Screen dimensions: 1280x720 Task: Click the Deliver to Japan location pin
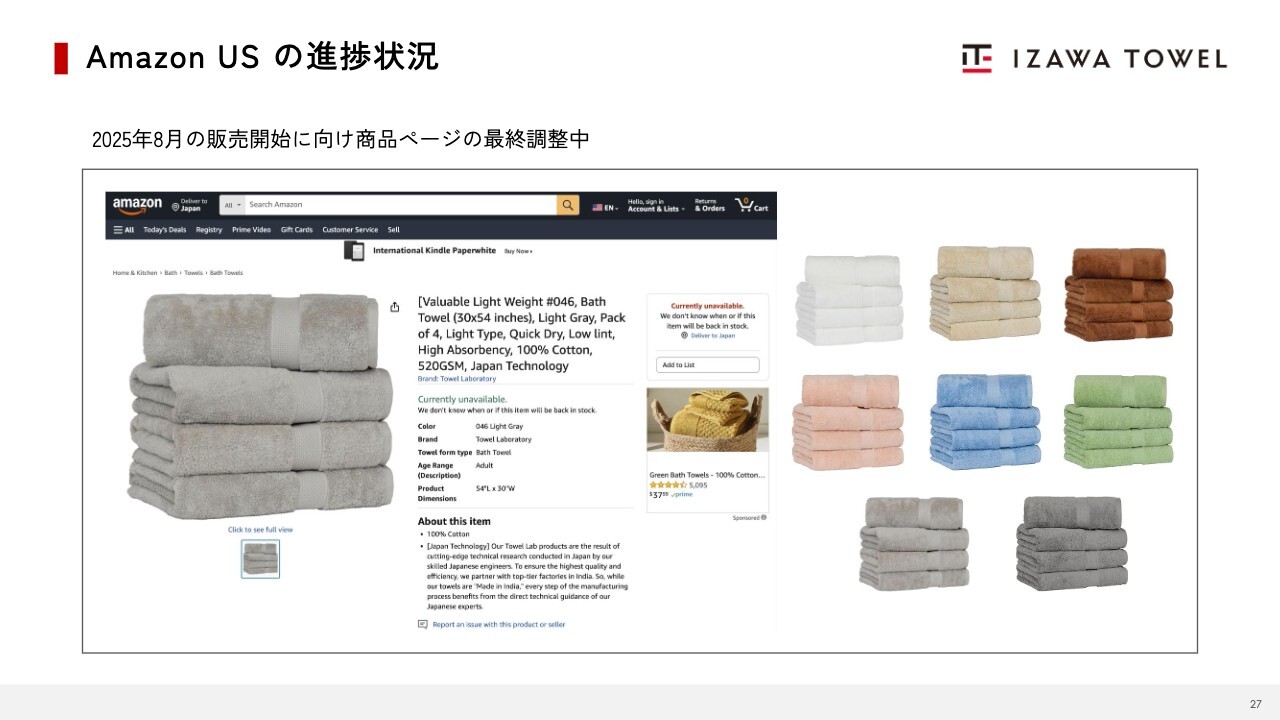pyautogui.click(x=176, y=207)
